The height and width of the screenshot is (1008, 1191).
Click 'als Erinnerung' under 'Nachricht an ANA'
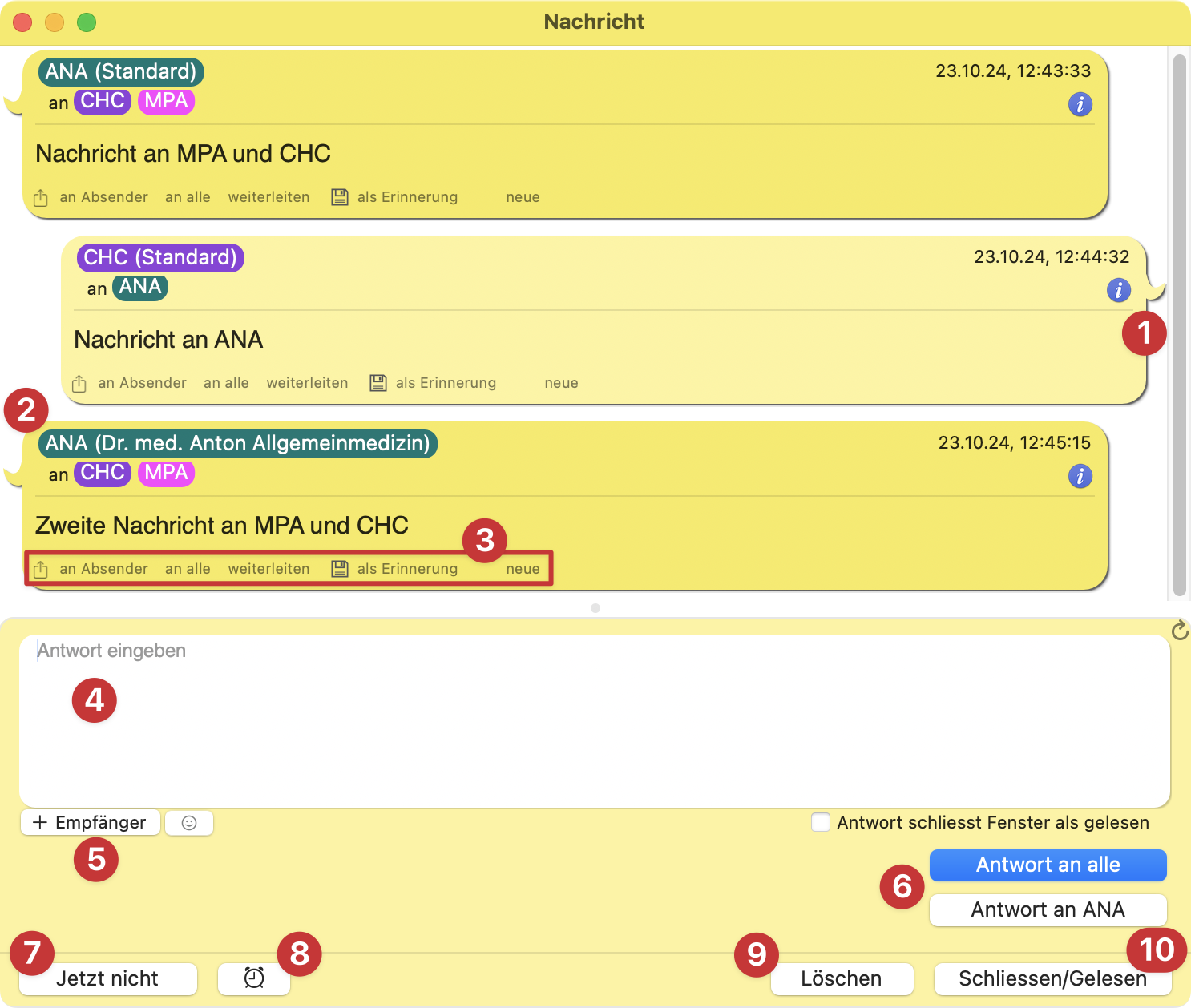(446, 383)
